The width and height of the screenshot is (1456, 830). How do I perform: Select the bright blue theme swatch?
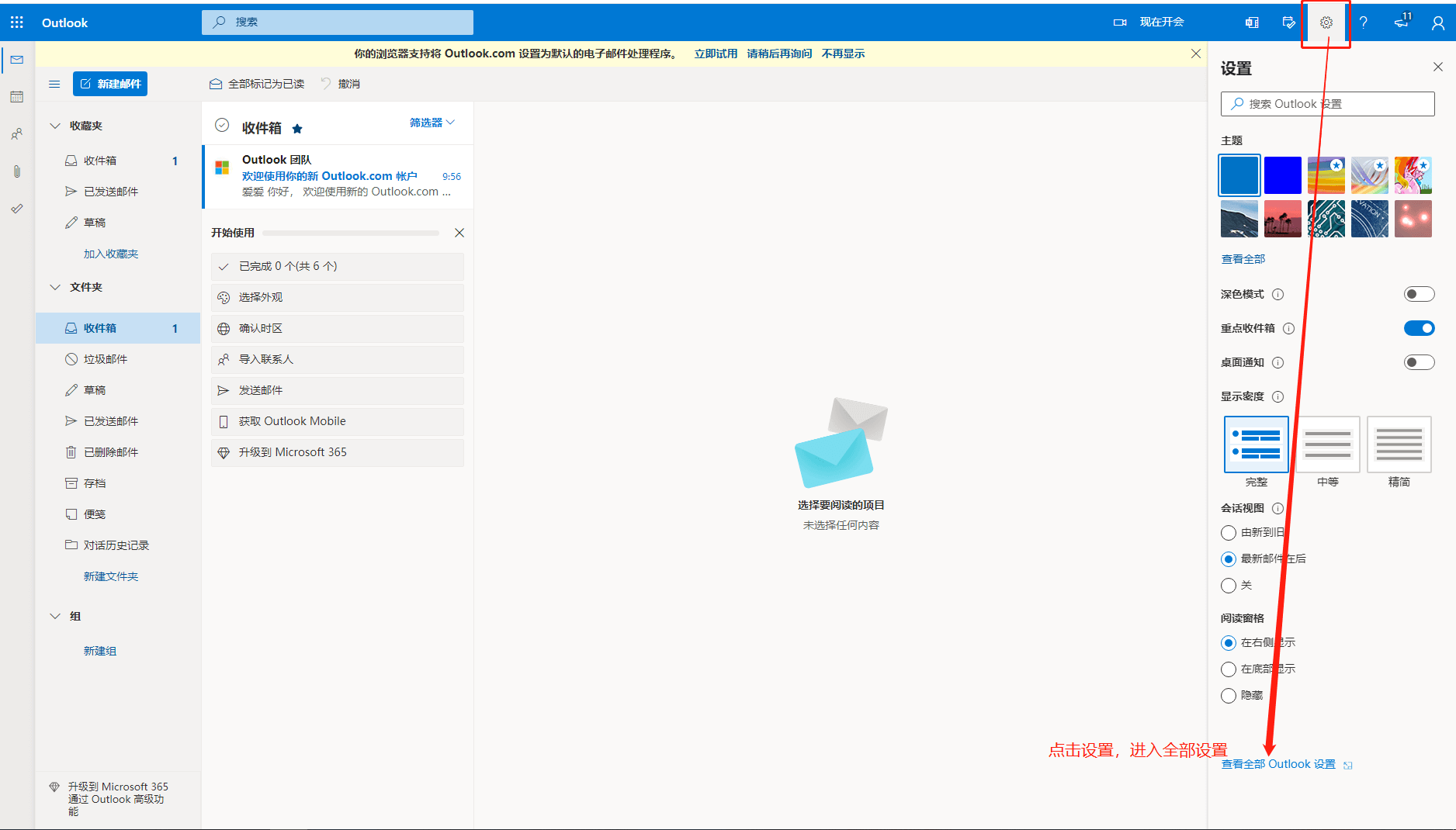click(x=1283, y=175)
